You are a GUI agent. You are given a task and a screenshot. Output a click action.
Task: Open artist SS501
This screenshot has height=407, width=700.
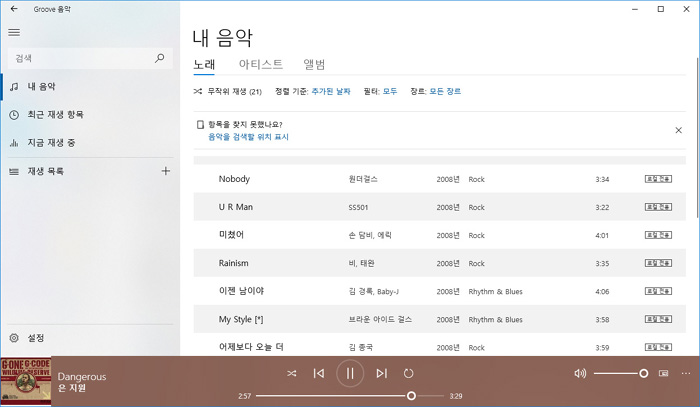coord(358,208)
